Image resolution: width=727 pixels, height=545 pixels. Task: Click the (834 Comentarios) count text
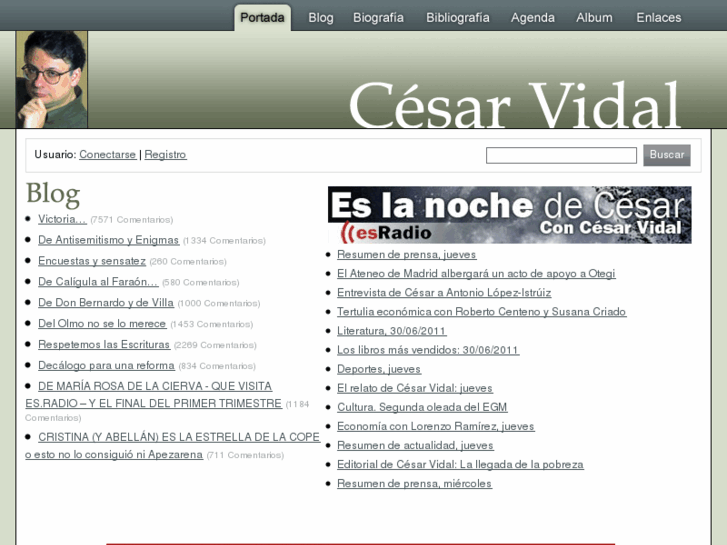(x=217, y=366)
